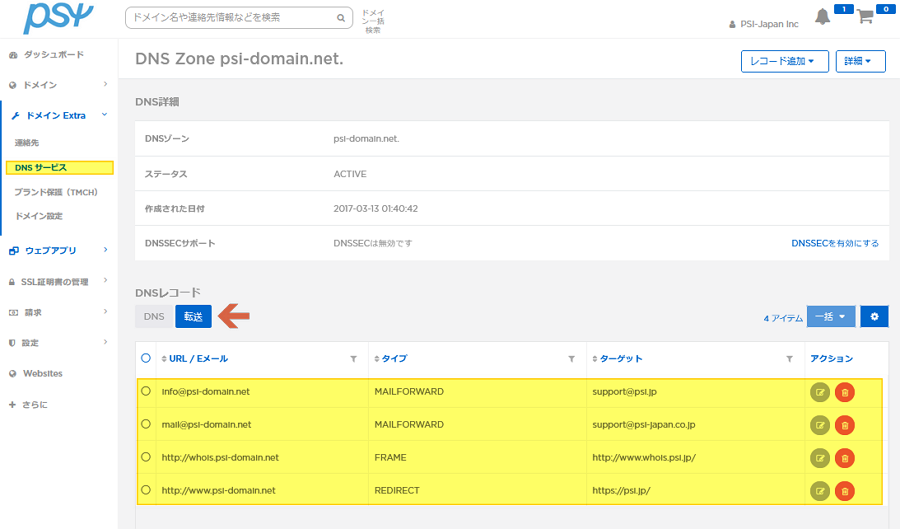This screenshot has height=529, width=900.
Task: Open the 一括 bulk dropdown
Action: 831,317
